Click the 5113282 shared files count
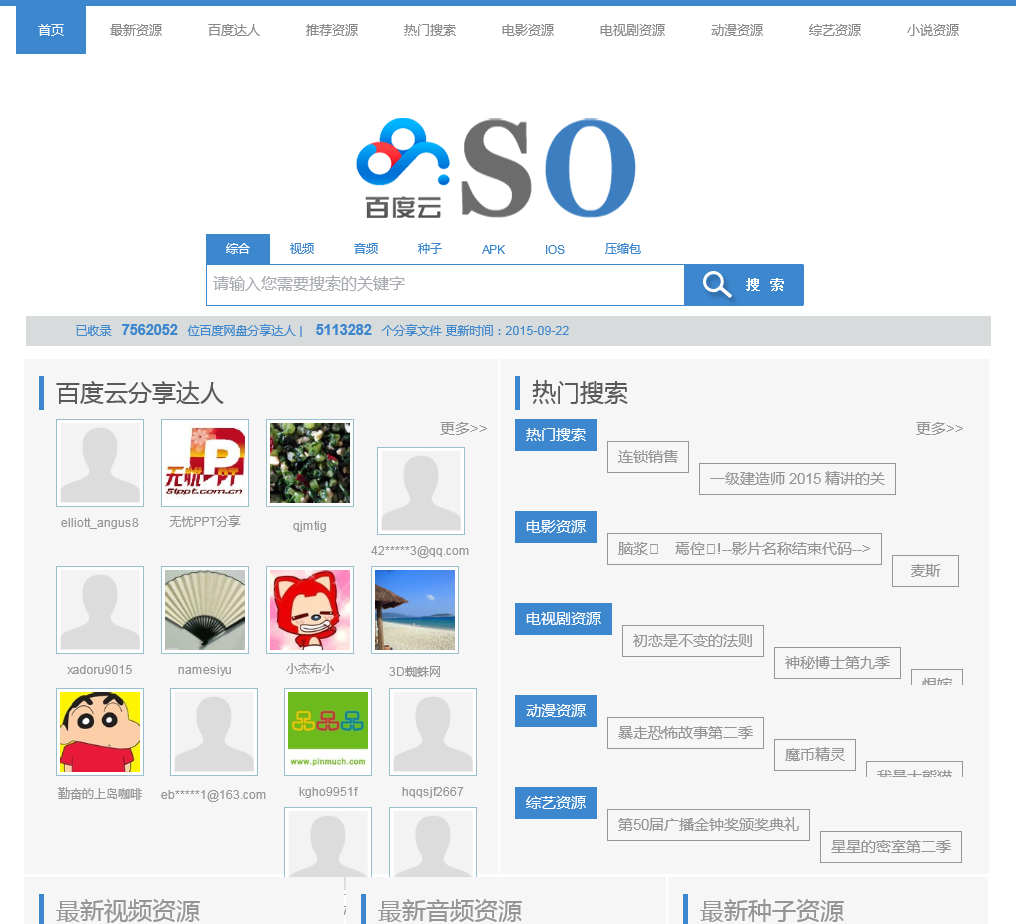The width and height of the screenshot is (1016, 924). click(343, 330)
